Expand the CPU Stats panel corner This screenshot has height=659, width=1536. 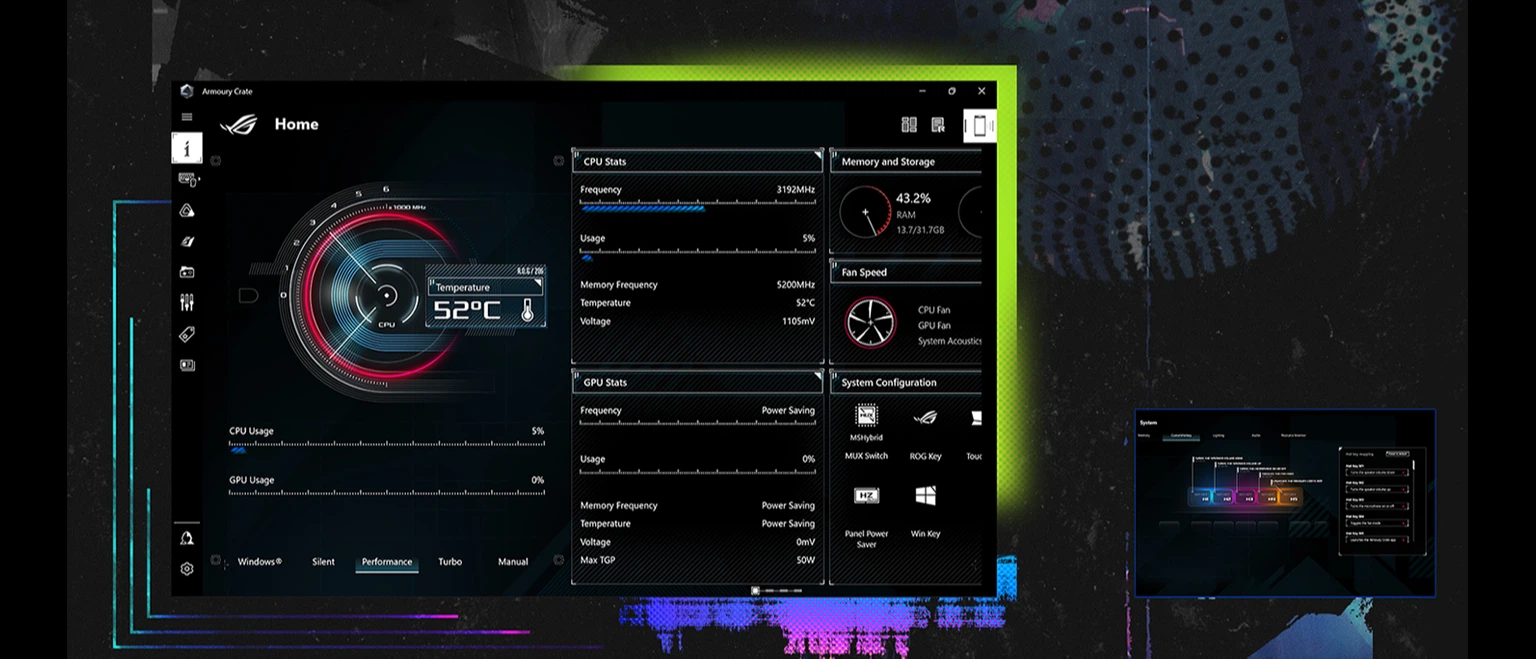(817, 155)
